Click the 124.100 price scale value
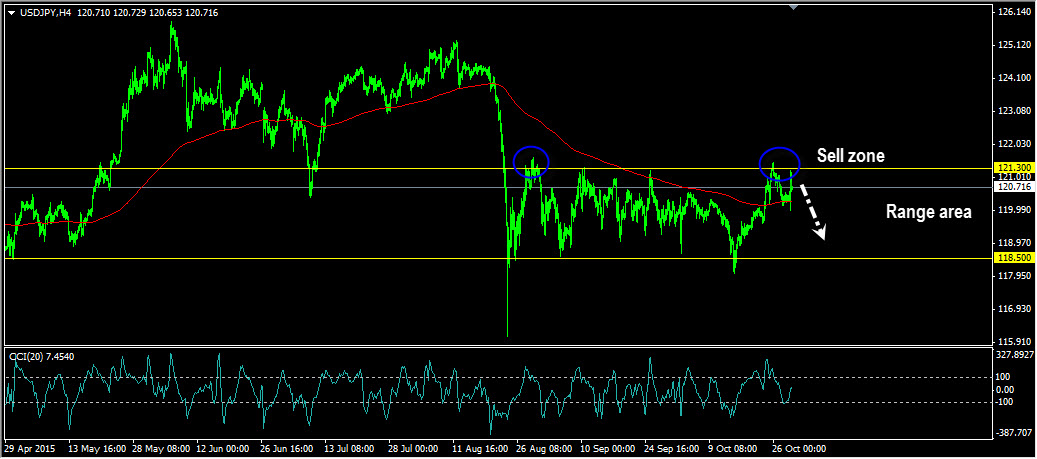 1015,78
